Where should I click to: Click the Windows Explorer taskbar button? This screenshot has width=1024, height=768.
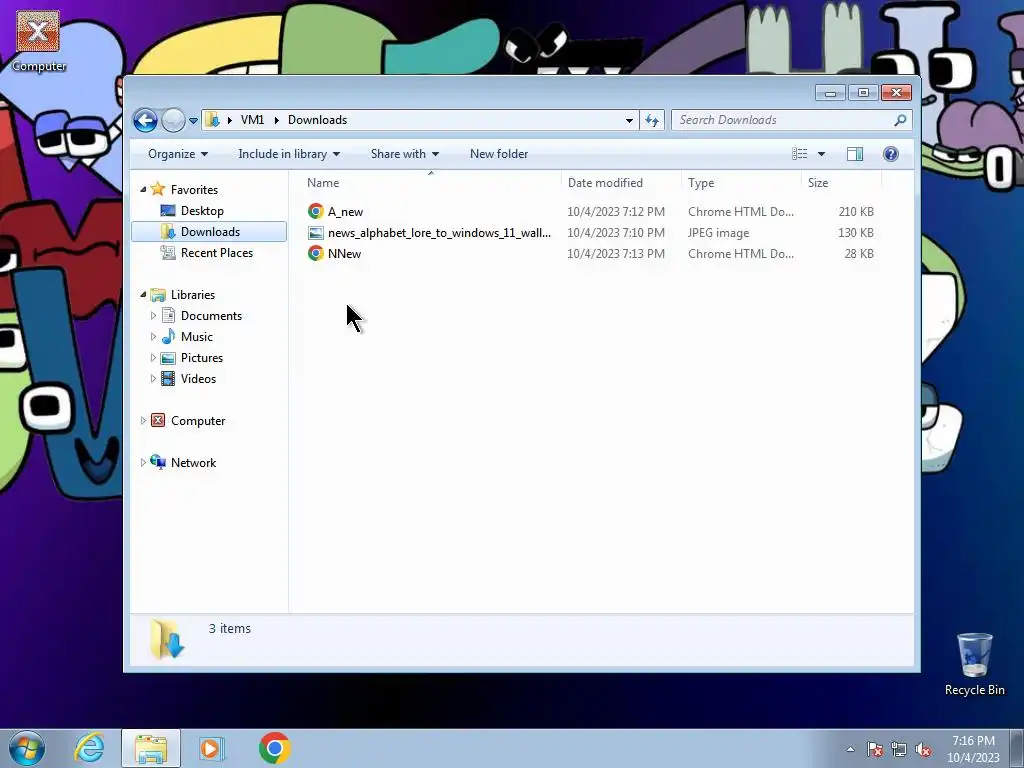151,748
